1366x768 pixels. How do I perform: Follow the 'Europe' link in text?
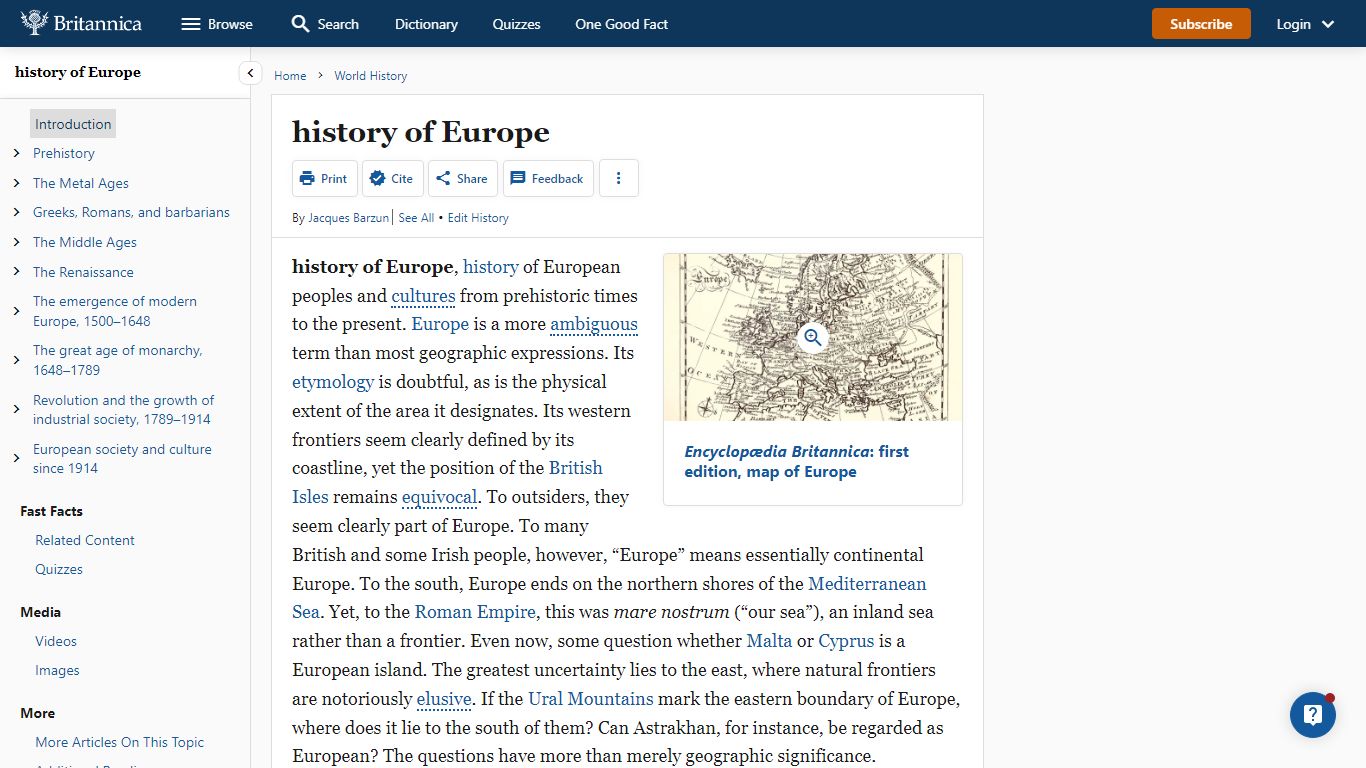pos(440,324)
